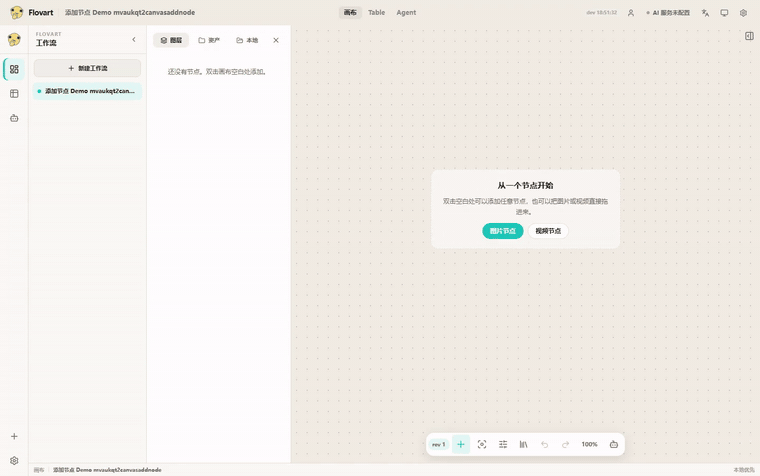Screen dimensions: 760x476
Task: Click the rev 1 badge in toolbar
Action: (439, 444)
